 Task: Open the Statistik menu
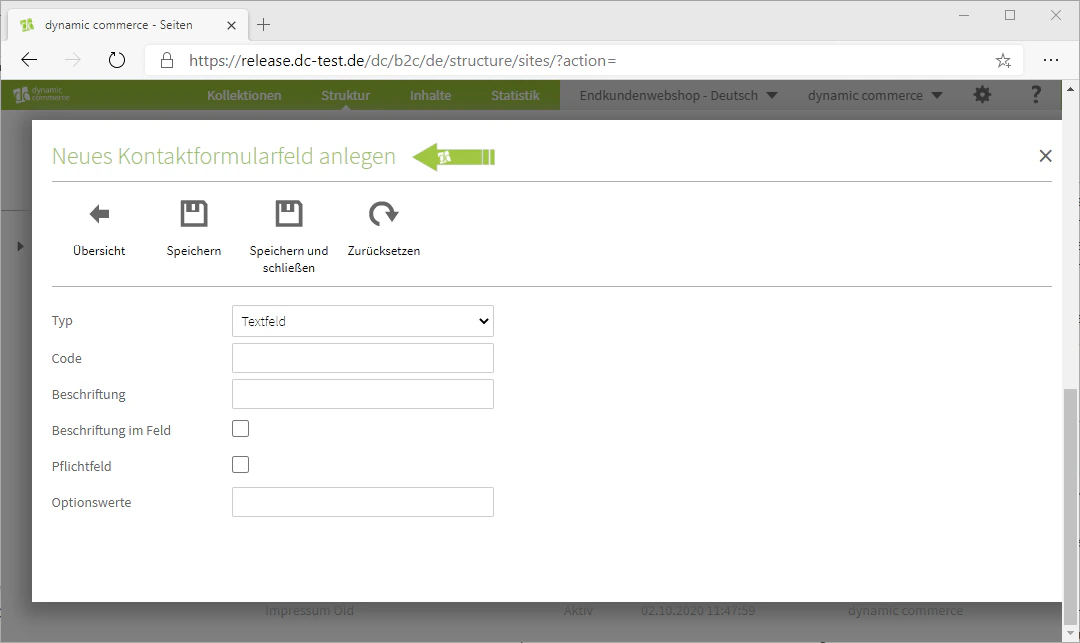[515, 96]
